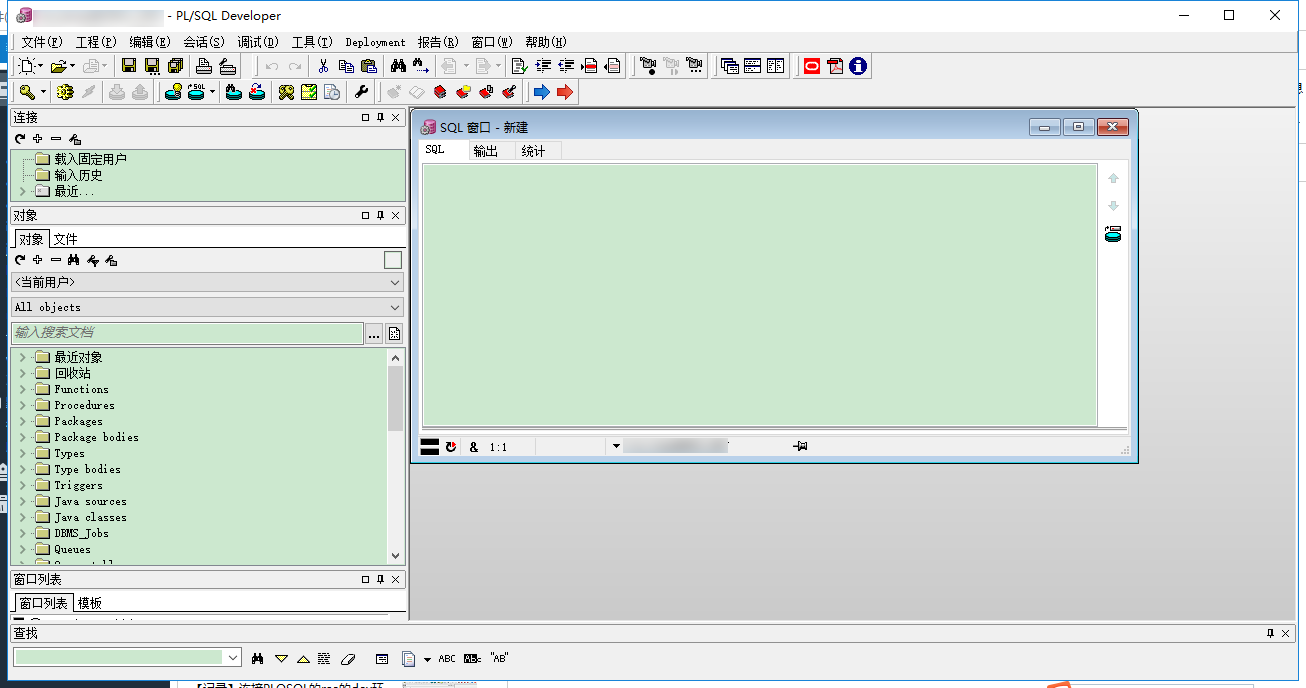Image resolution: width=1306 pixels, height=688 pixels.
Task: Open the 文件(F) menu
Action: 42,42
